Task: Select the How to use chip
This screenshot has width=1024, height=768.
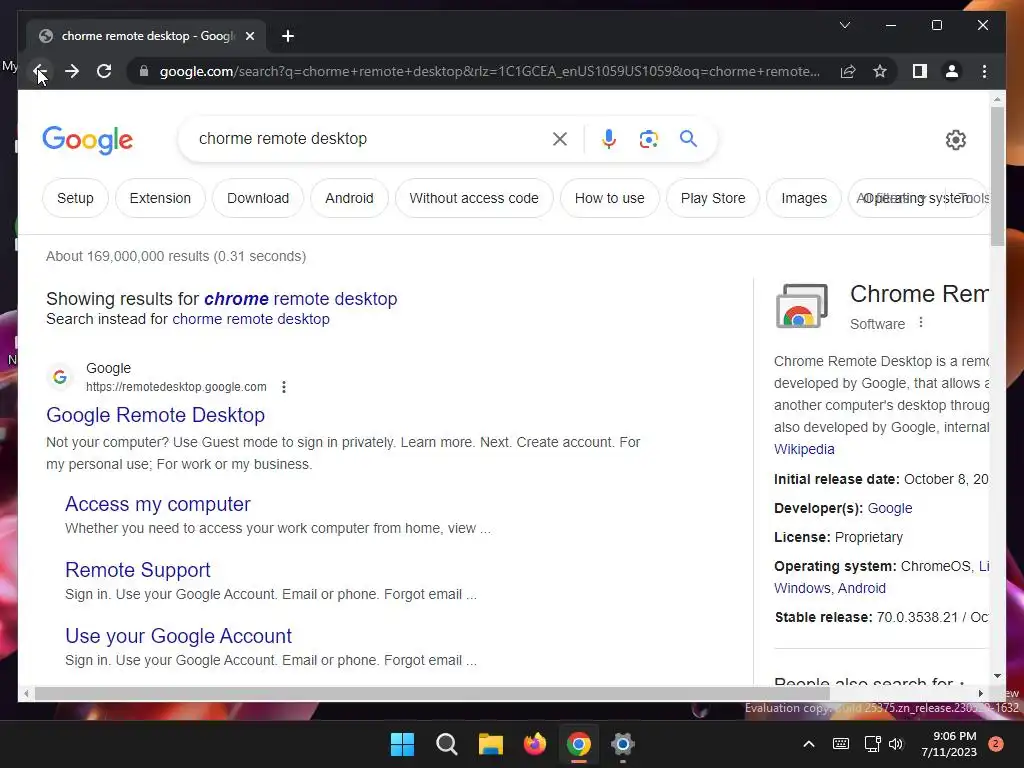Action: (609, 198)
